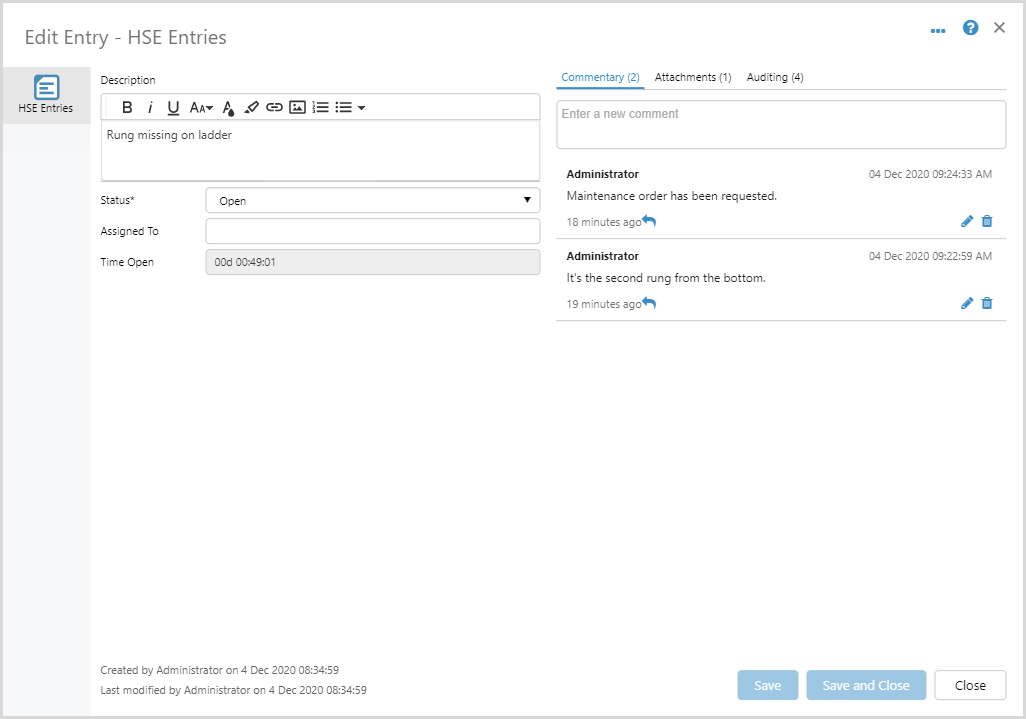This screenshot has height=719, width=1026.
Task: Open the help question mark icon
Action: 970,28
